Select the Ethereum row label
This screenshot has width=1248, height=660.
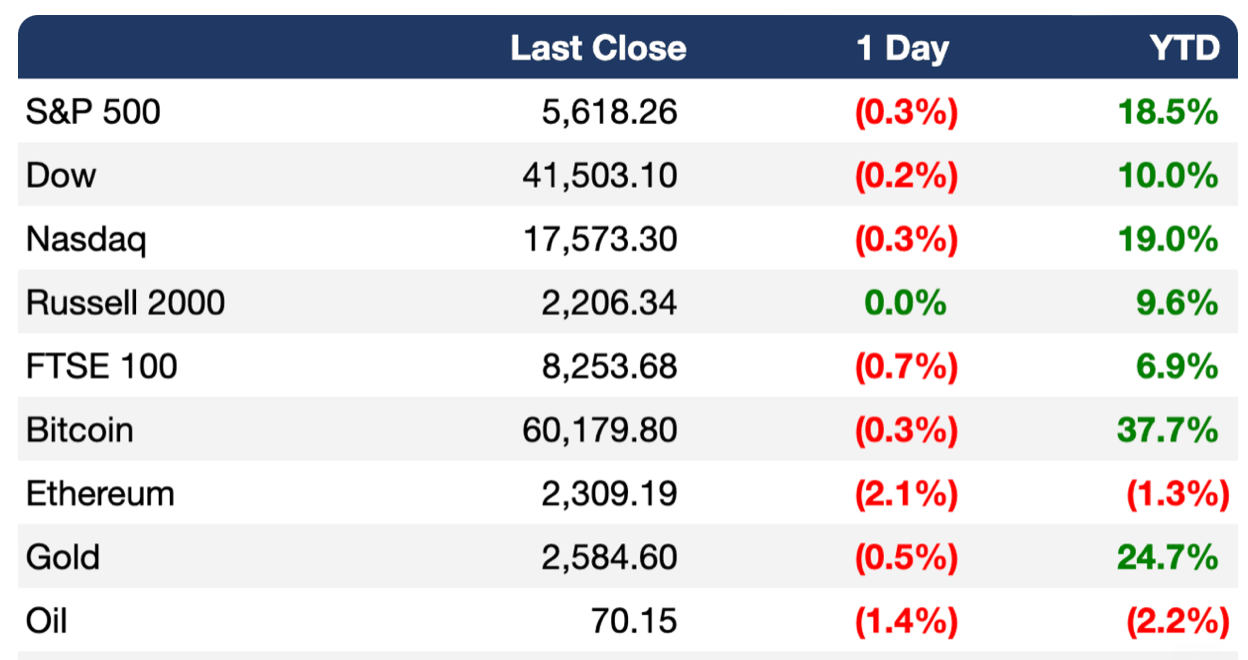pyautogui.click(x=100, y=494)
